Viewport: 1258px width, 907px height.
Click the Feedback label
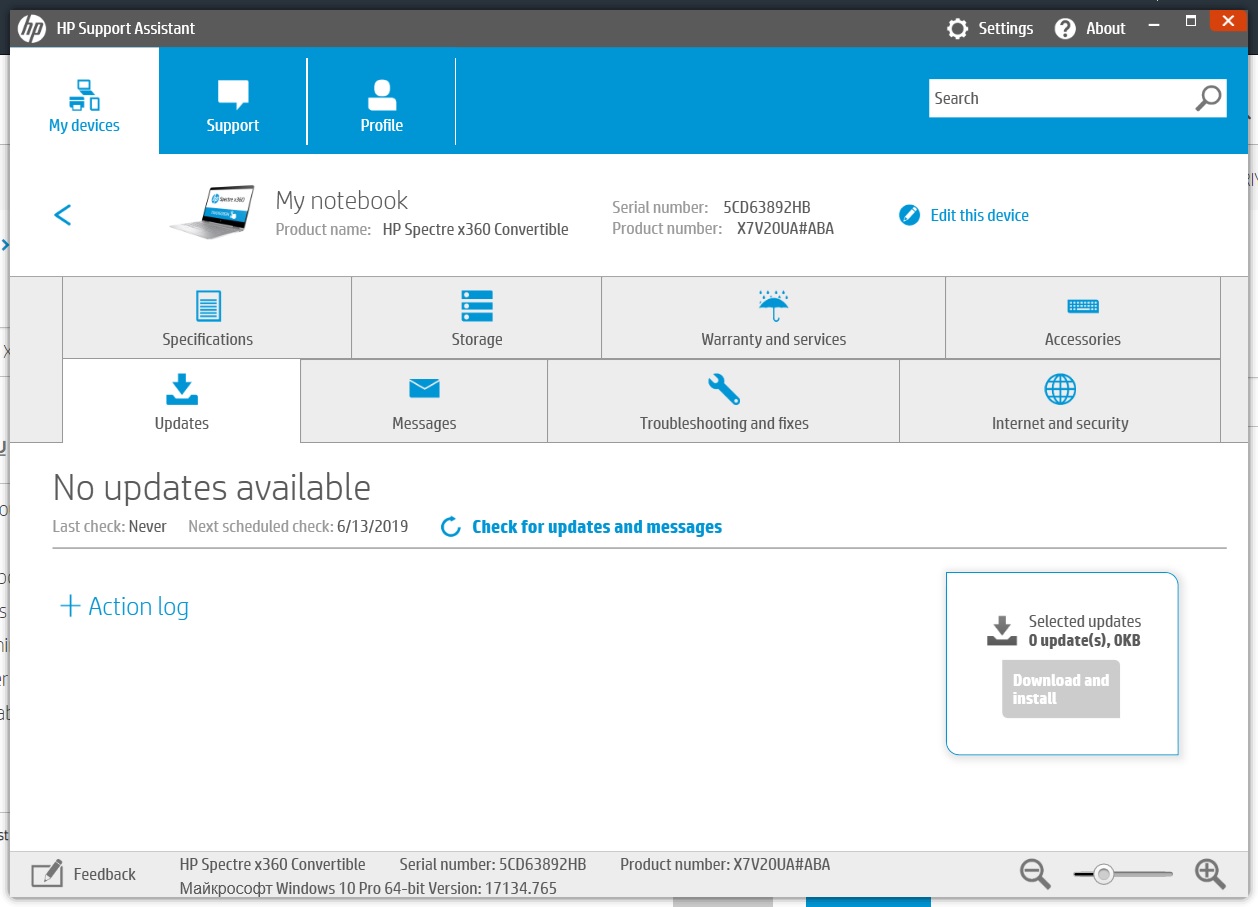[105, 874]
